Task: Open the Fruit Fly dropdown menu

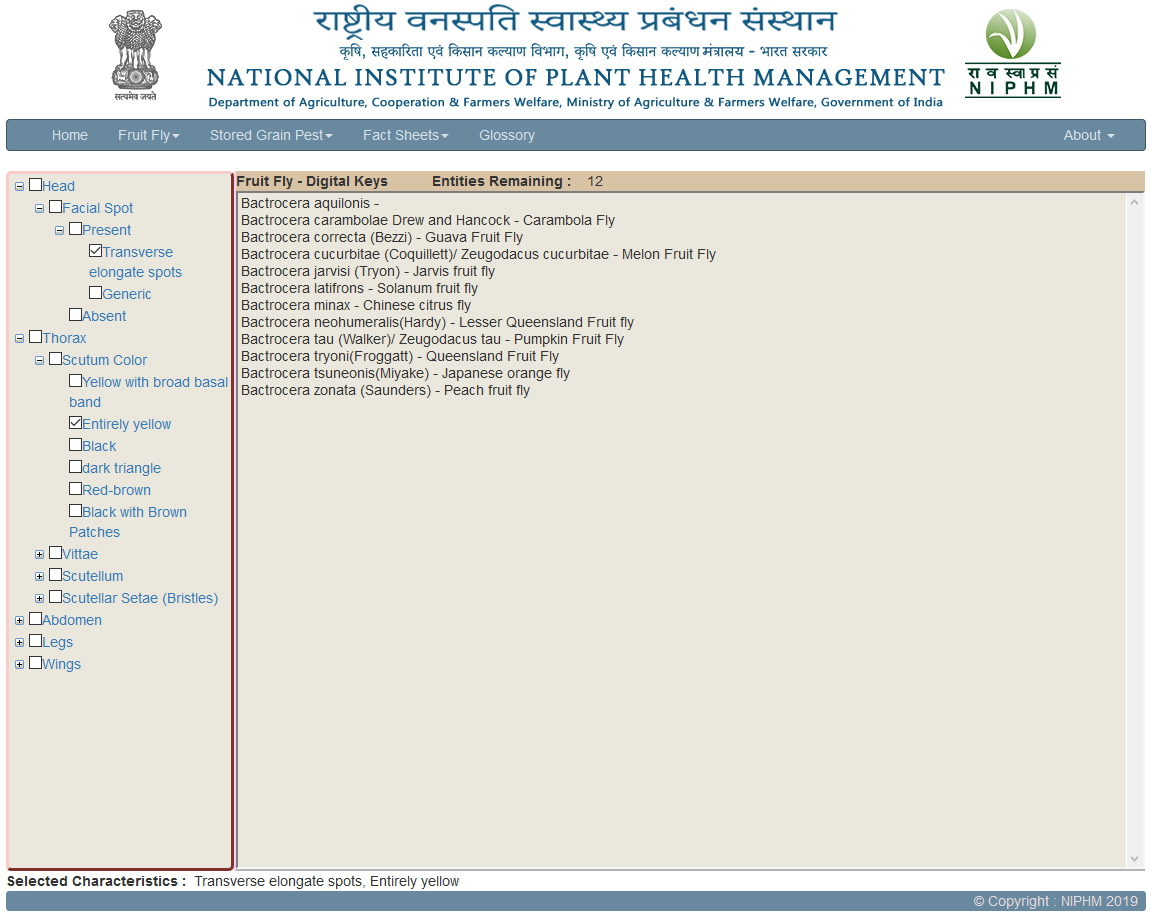Action: 148,135
